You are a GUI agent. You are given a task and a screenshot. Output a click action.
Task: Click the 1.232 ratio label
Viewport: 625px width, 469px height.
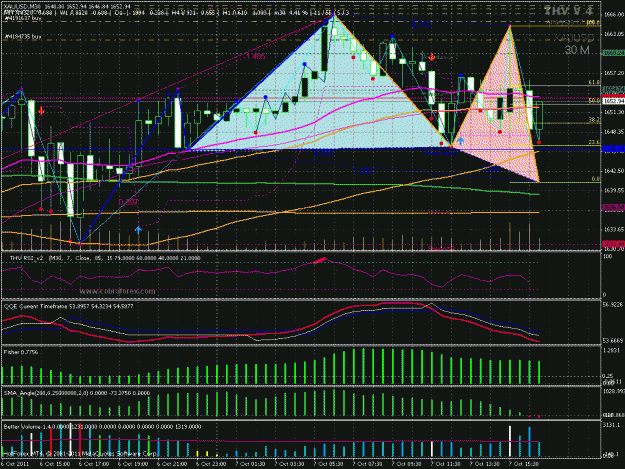tap(364, 171)
